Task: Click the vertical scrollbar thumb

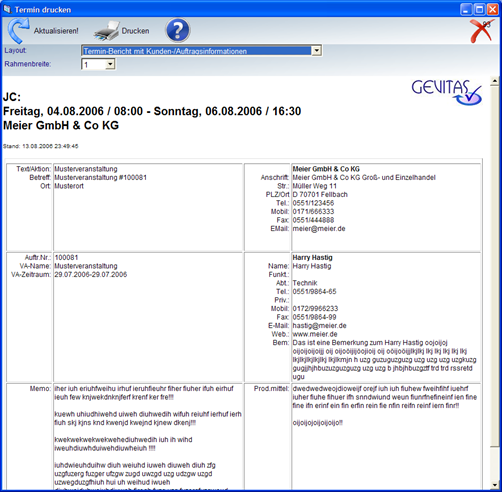Action: 495,267
